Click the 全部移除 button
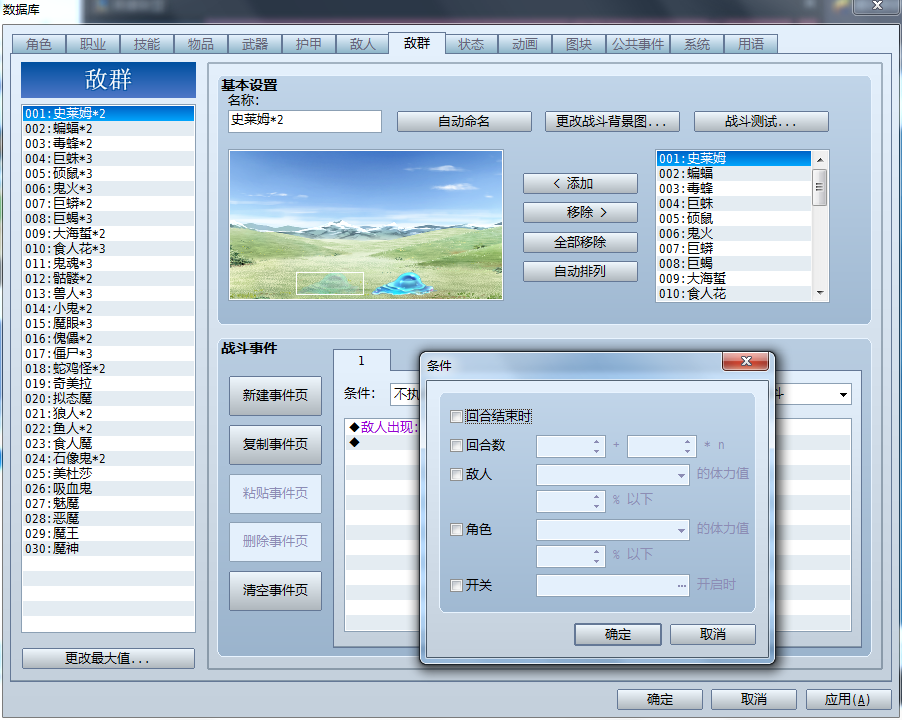 580,242
